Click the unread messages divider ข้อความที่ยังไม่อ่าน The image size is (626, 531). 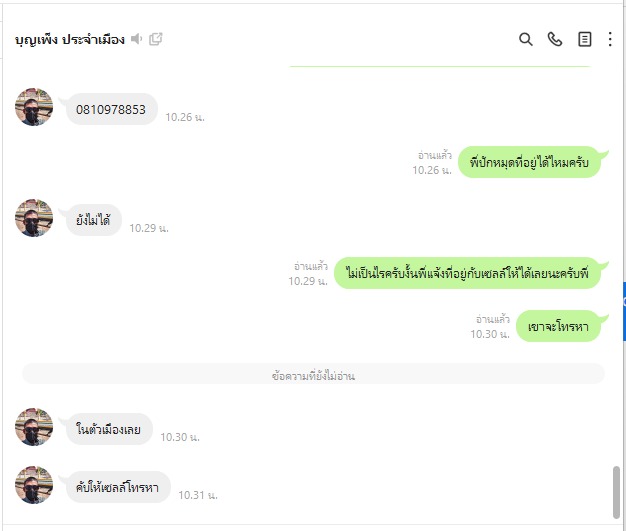[313, 374]
